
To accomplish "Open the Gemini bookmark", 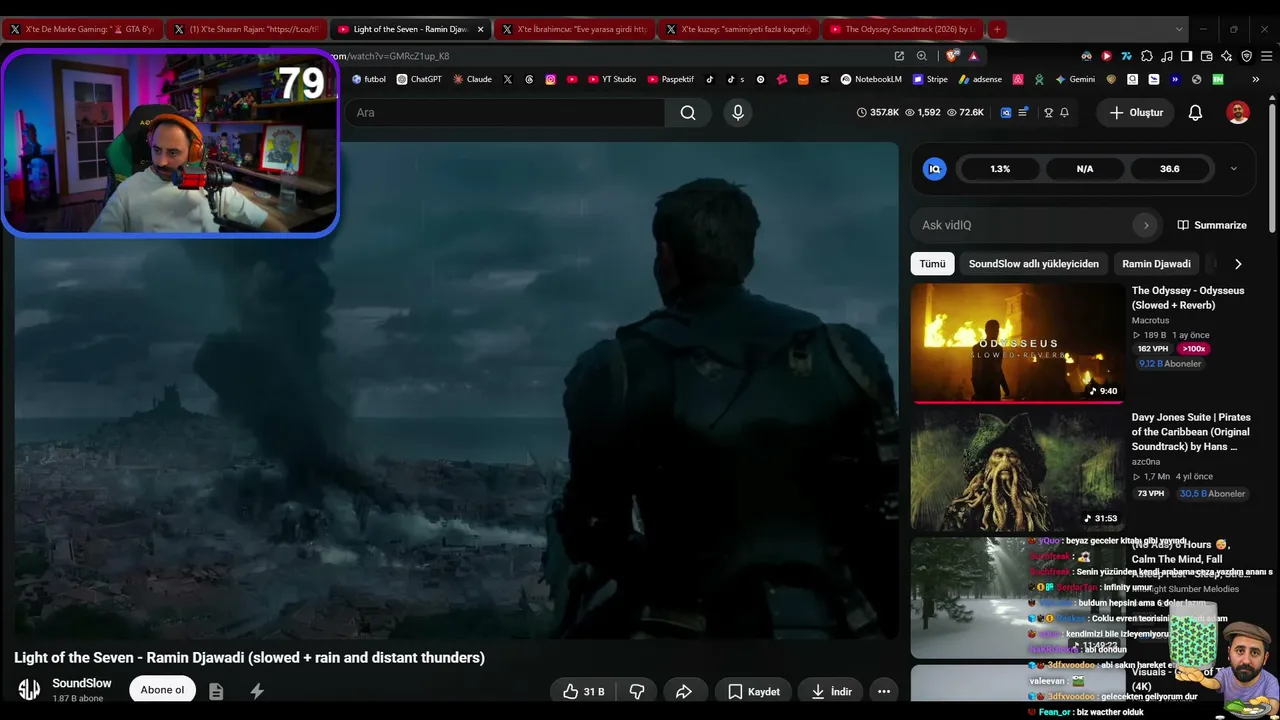I will tap(1075, 79).
